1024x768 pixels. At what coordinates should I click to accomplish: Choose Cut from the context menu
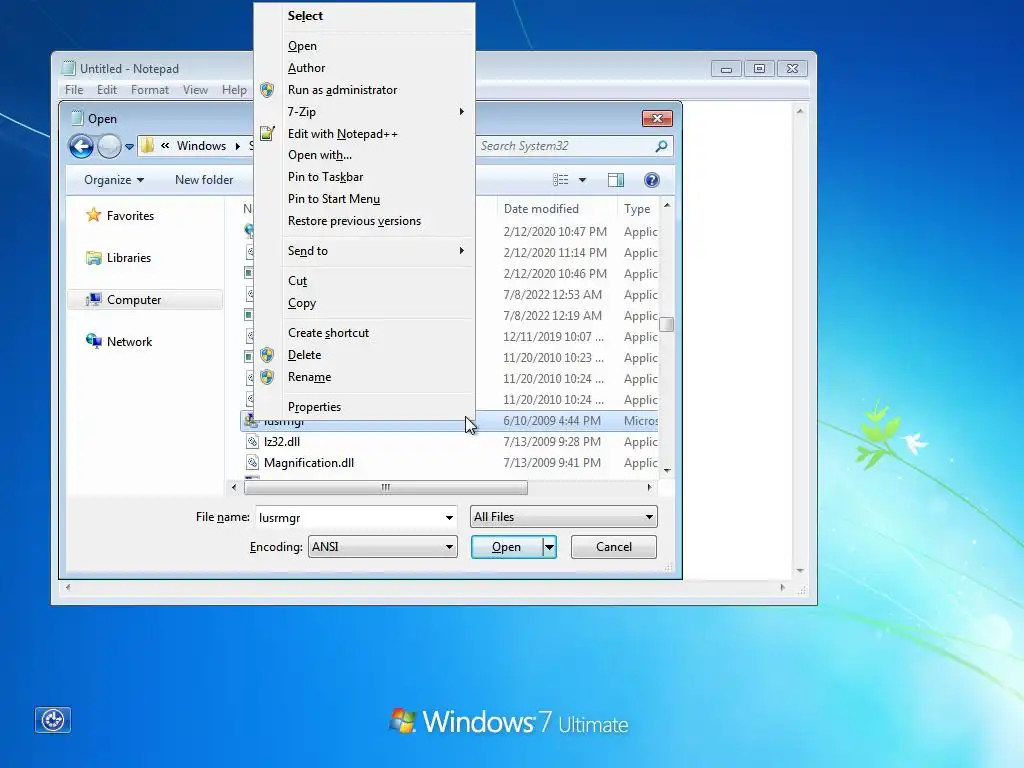pos(297,281)
